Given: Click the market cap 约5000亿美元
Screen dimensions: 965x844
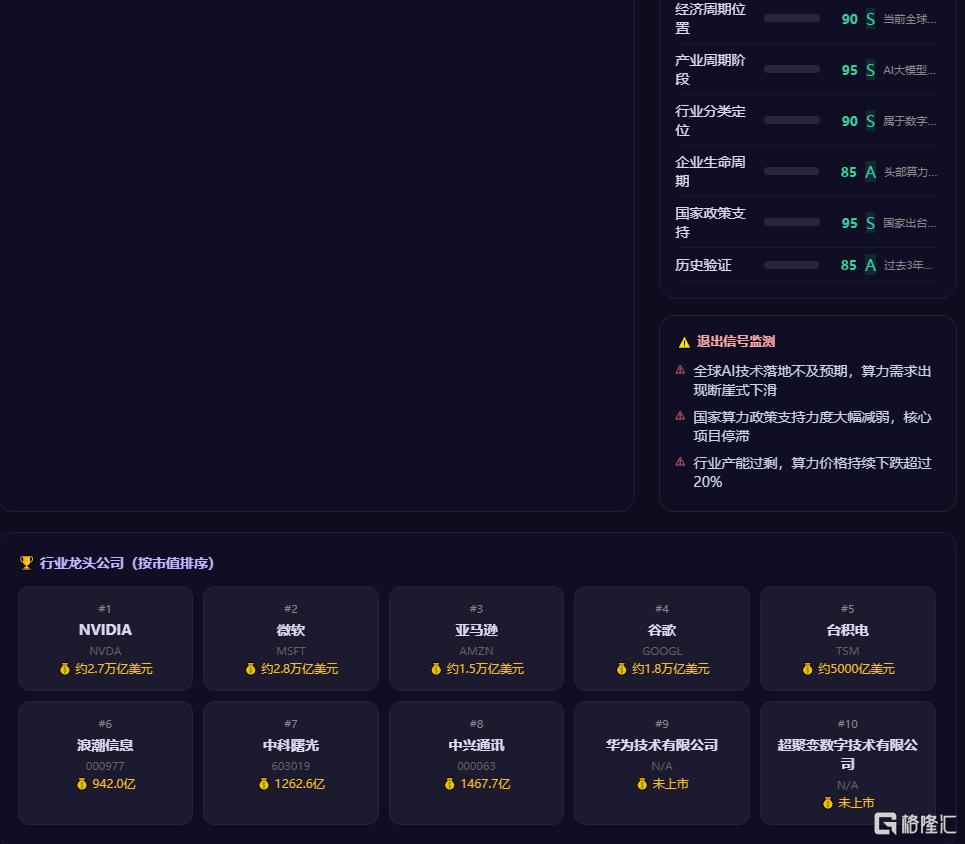Looking at the screenshot, I should click(x=856, y=669).
